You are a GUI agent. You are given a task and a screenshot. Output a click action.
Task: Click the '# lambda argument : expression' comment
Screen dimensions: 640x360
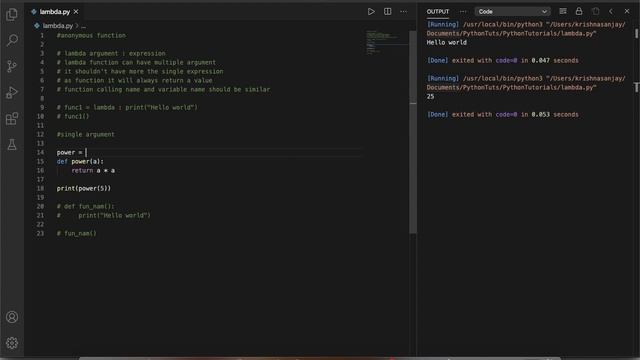pyautogui.click(x=111, y=53)
